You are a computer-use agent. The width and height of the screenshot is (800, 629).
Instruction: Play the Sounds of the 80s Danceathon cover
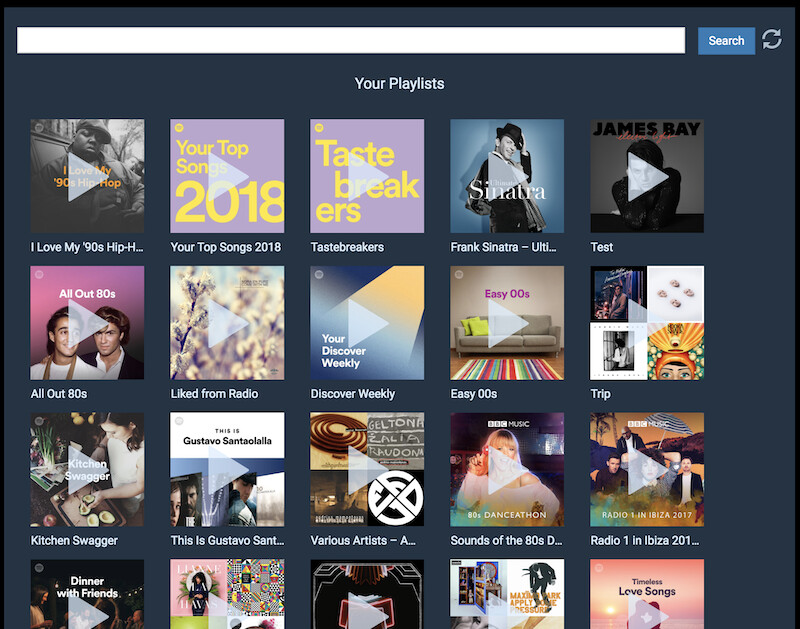tap(507, 469)
